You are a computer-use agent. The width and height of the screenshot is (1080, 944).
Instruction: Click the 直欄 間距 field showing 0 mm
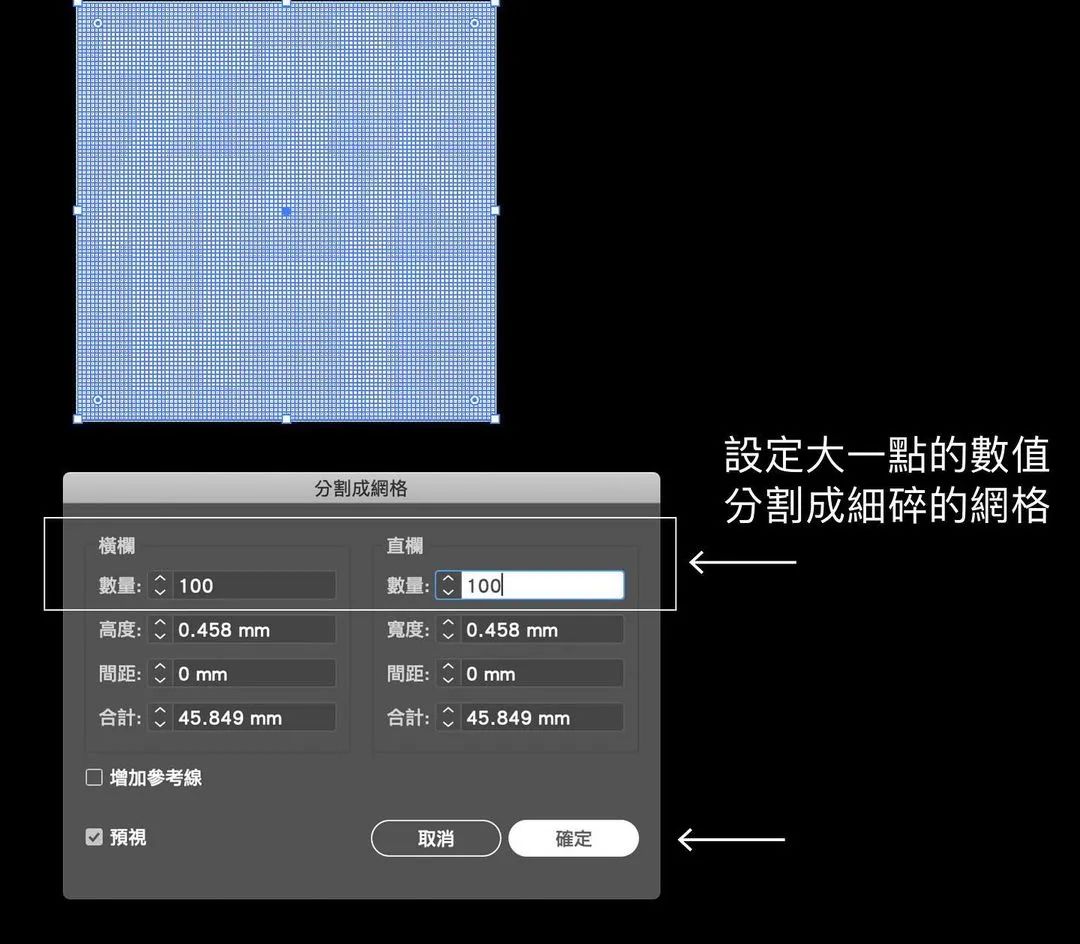click(x=542, y=674)
